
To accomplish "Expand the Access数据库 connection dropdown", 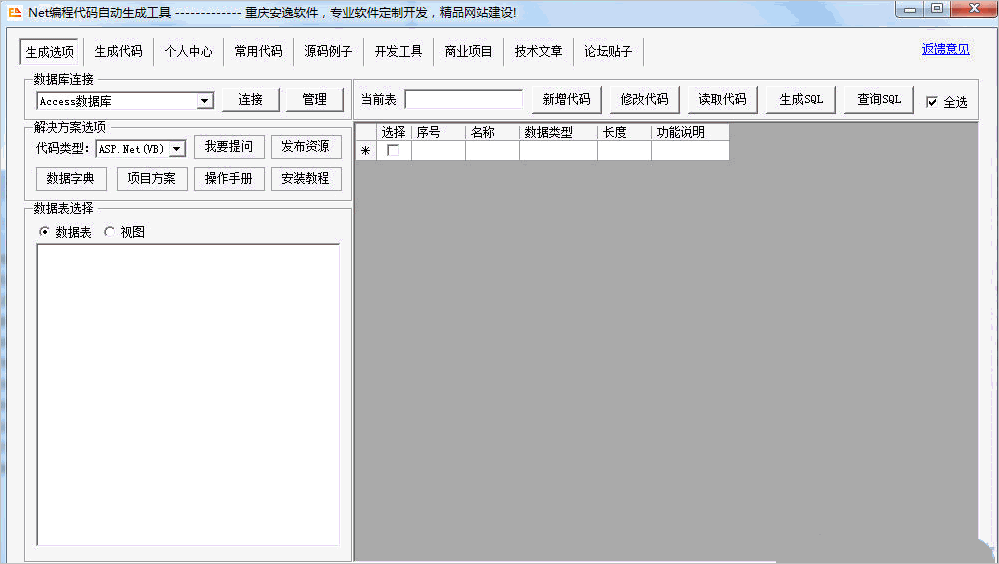I will click(205, 101).
